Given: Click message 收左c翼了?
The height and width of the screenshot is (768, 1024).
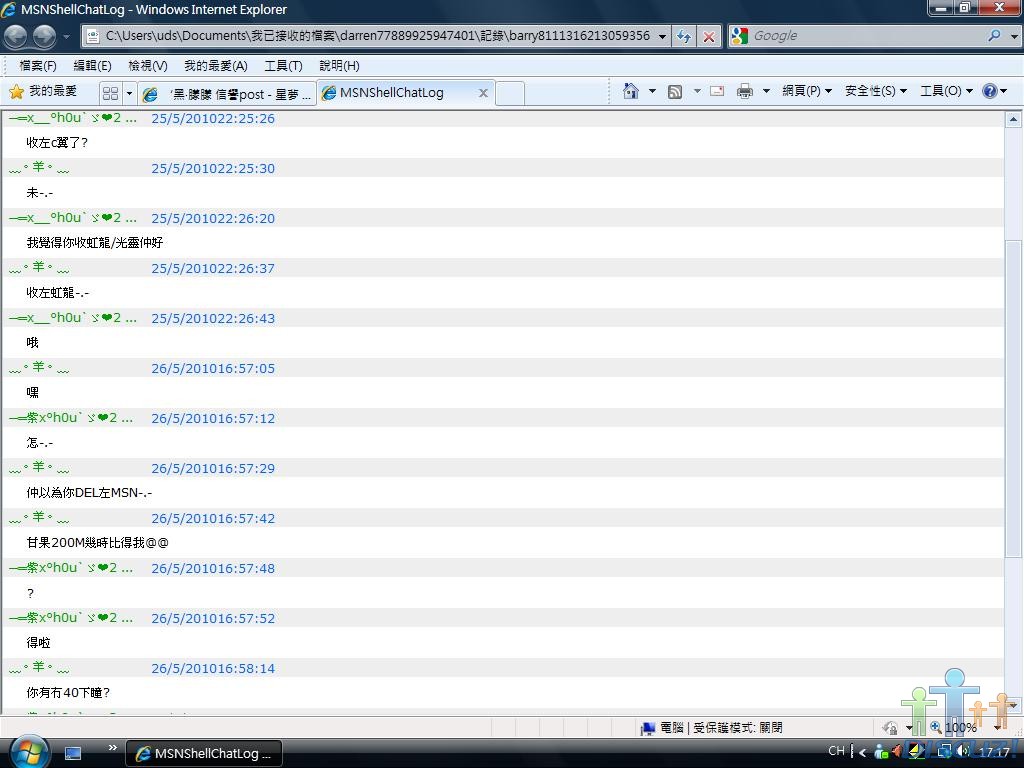Looking at the screenshot, I should tap(57, 142).
